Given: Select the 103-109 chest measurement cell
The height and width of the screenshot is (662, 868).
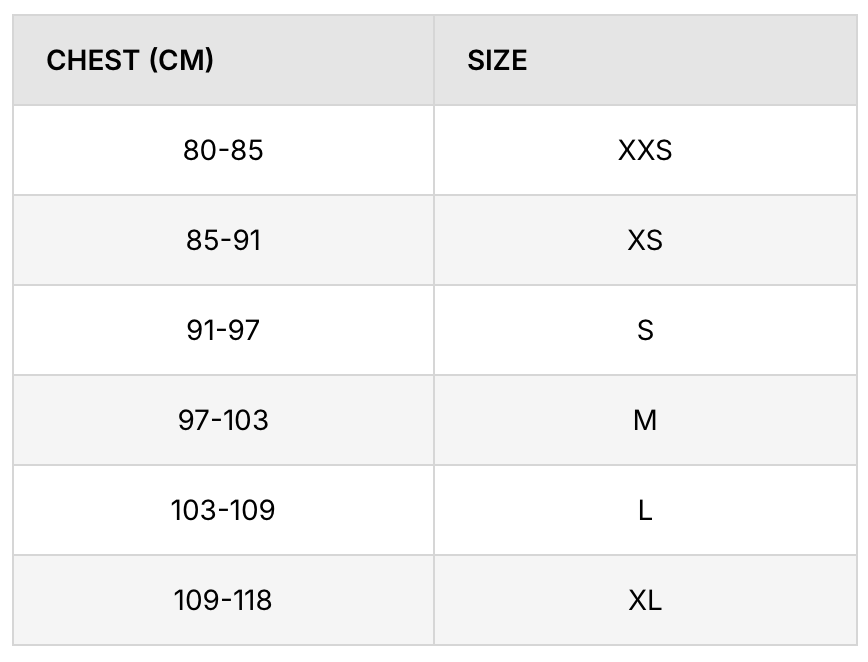Looking at the screenshot, I should 223,510.
